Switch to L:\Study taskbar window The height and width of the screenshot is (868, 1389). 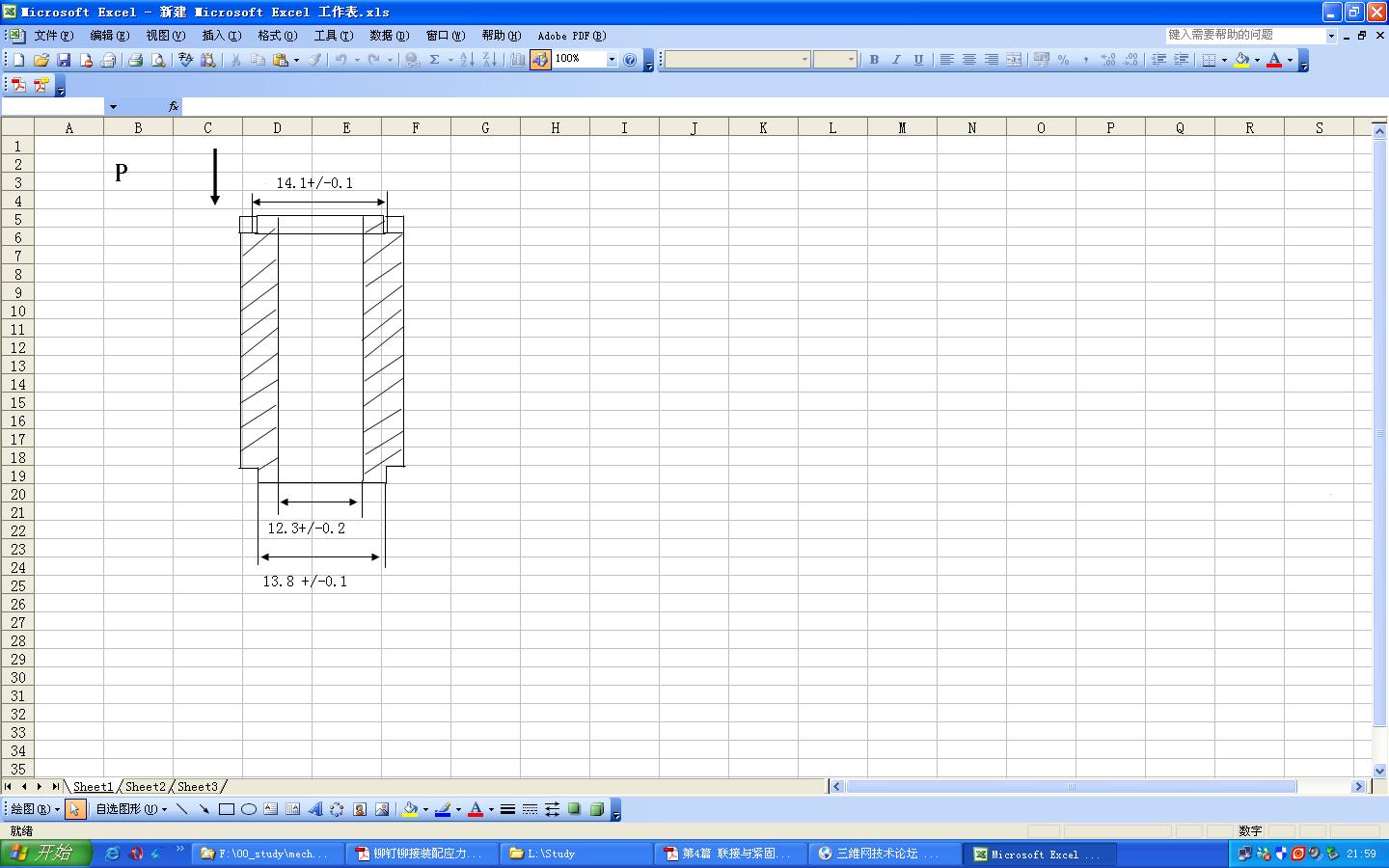(578, 854)
